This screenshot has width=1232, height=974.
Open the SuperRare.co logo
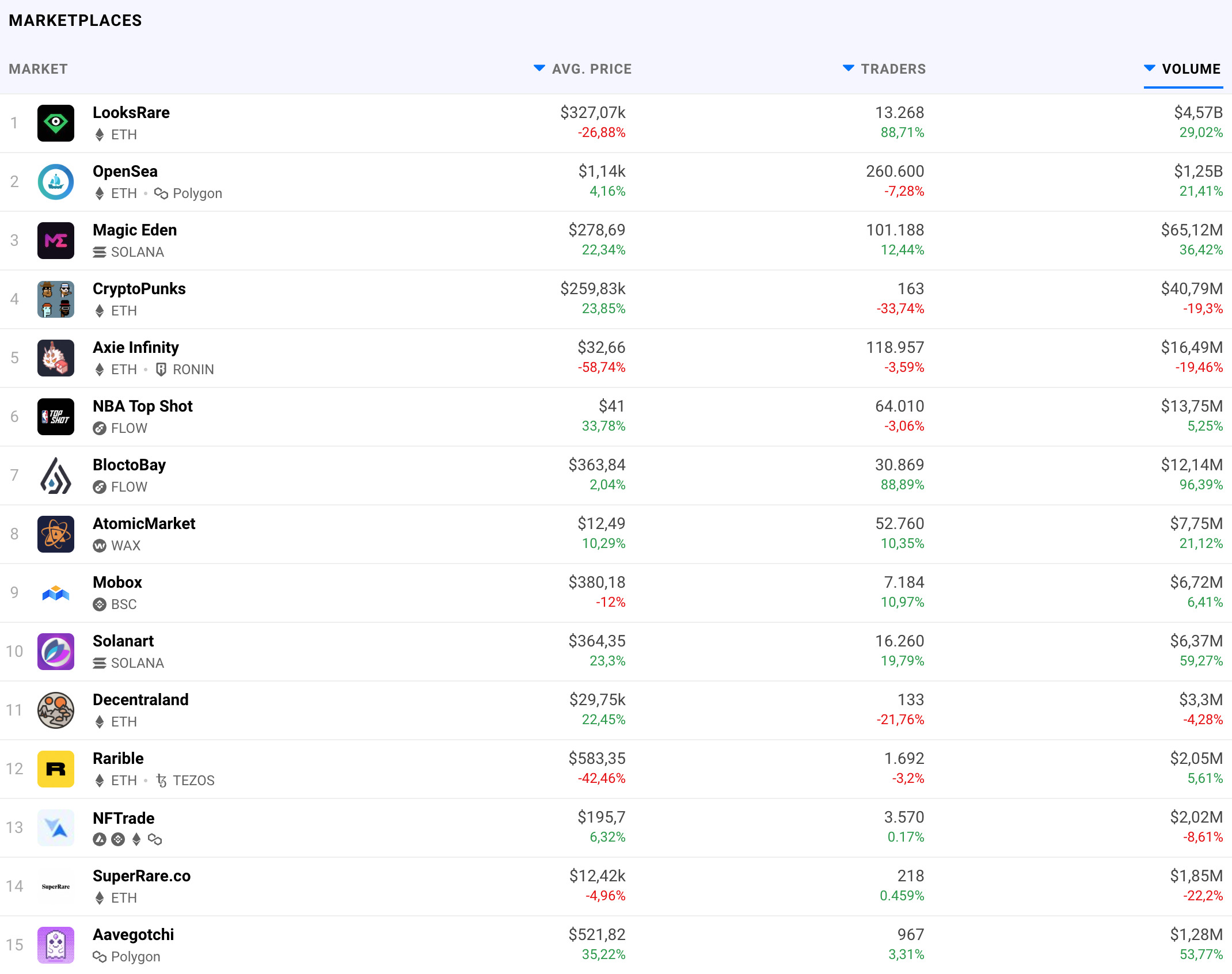[56, 887]
